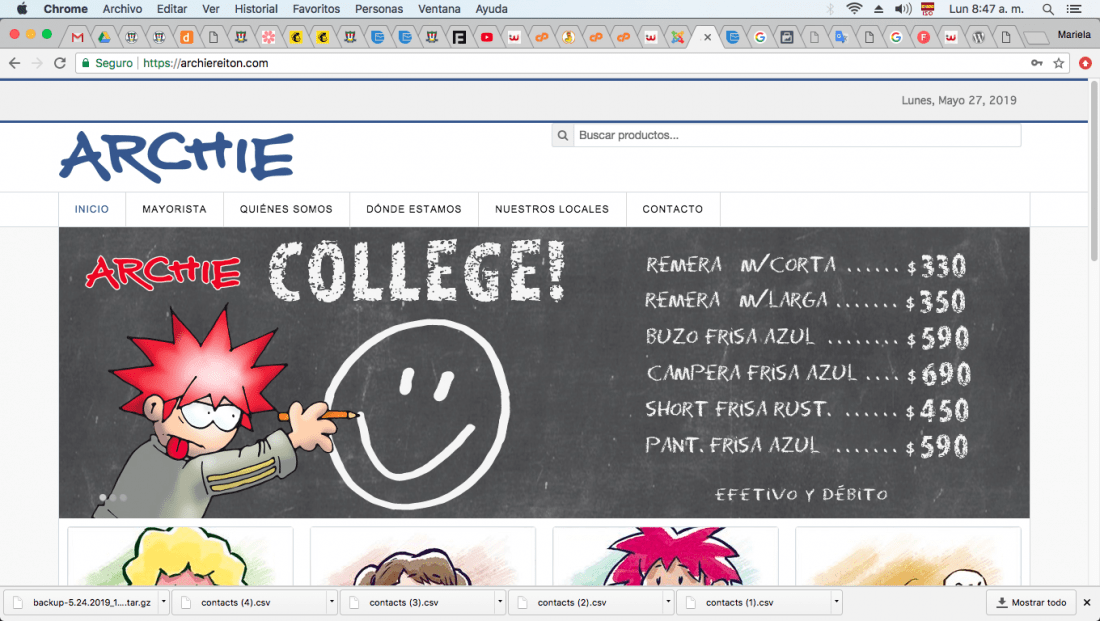Viewport: 1100px width, 621px height.
Task: Expand options for backup-5.24.2019 download
Action: 163,602
